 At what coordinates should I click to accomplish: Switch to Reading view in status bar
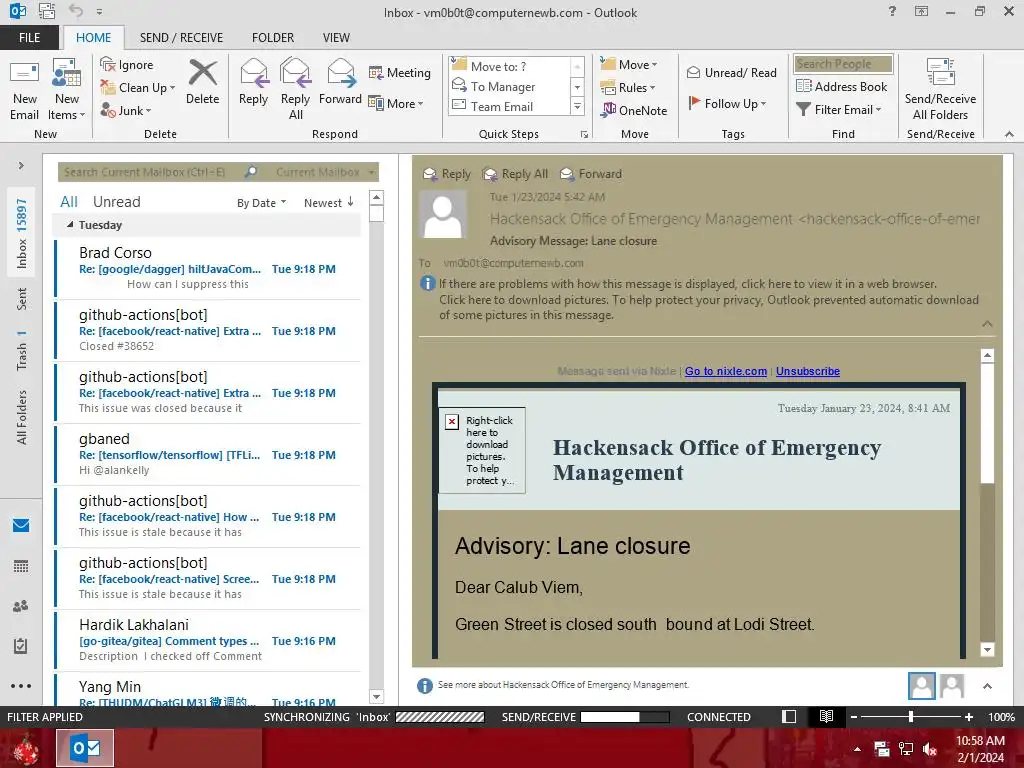click(x=826, y=716)
